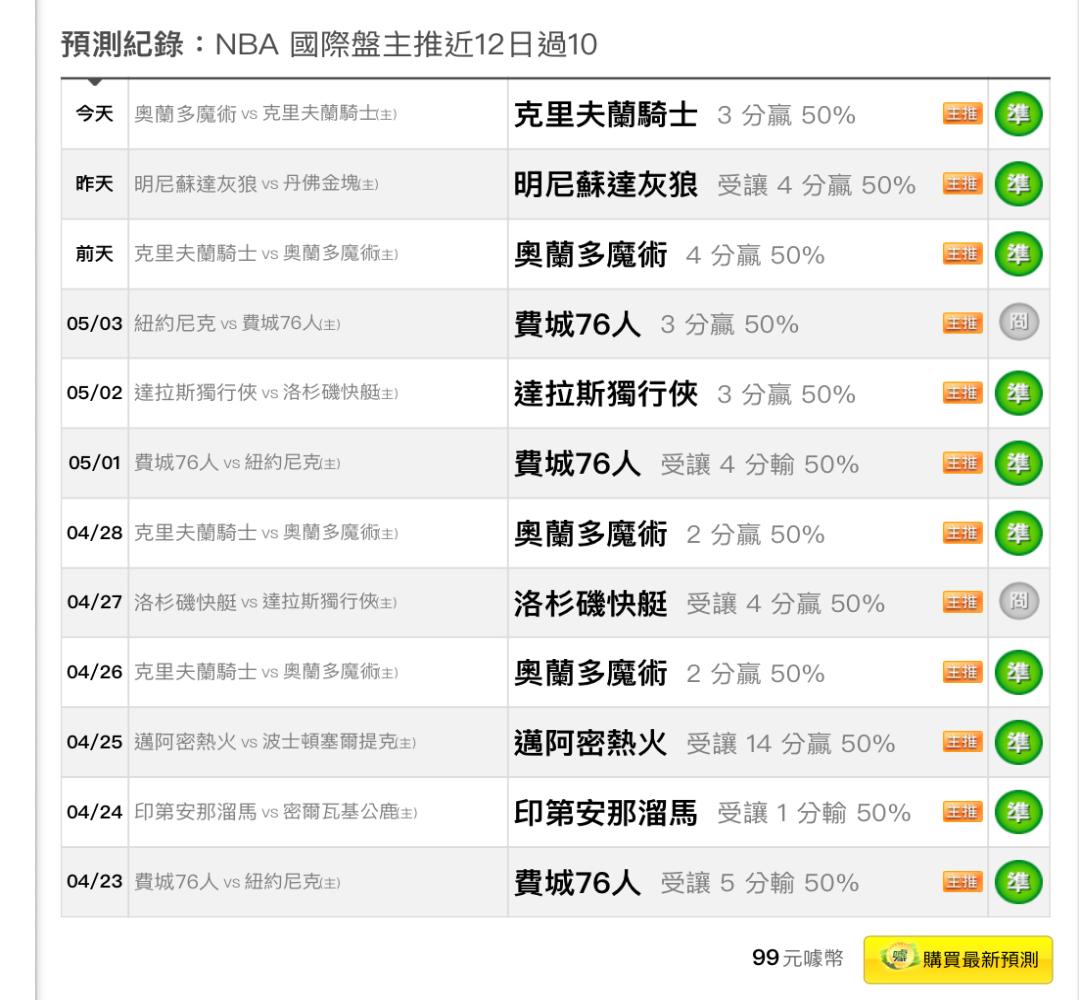
Task: Select the 04/23 matchup 費城76人 vs 紐約尼克
Action: point(237,882)
